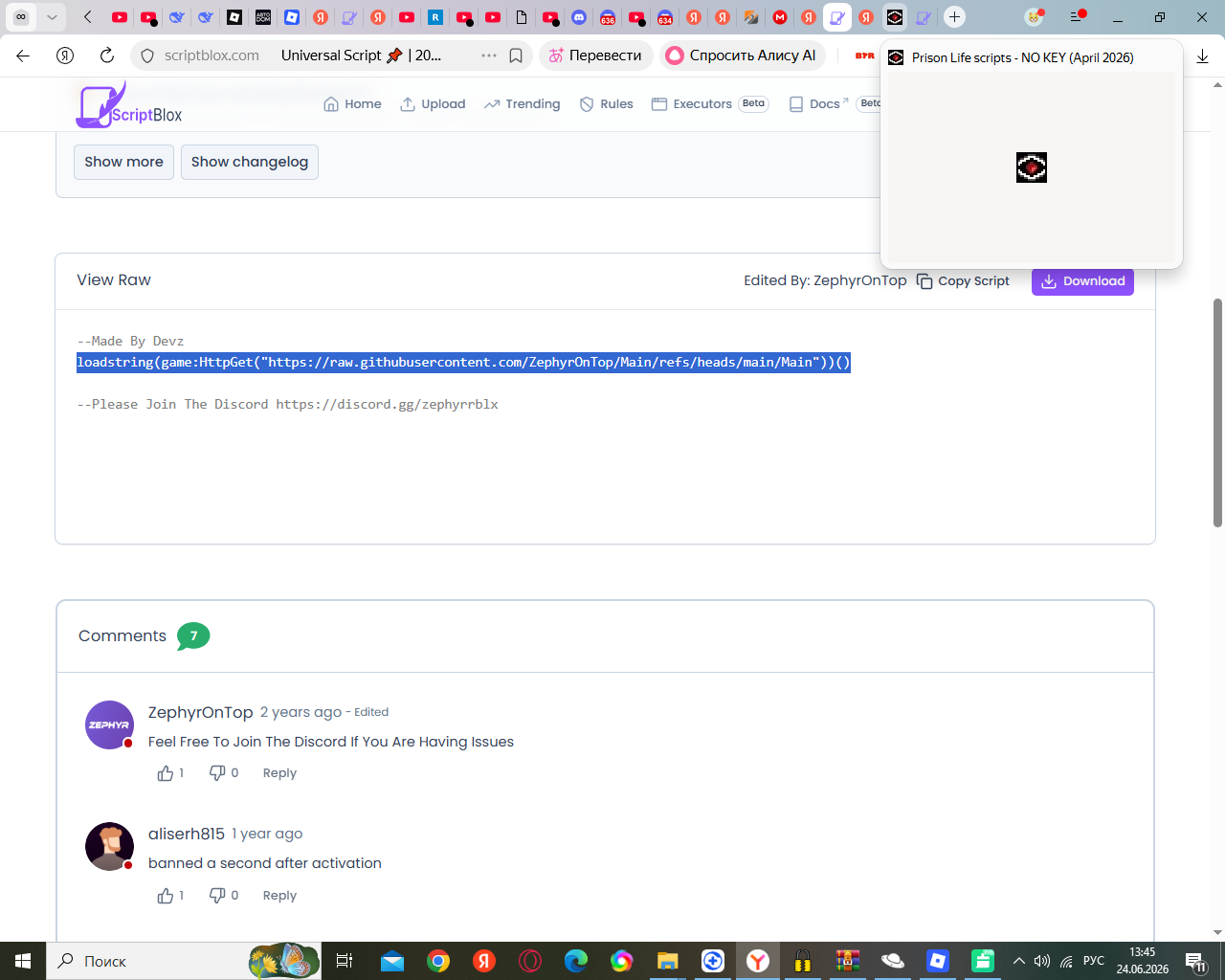This screenshot has height=980, width=1225.
Task: Switch input language РУС
Action: tap(1094, 961)
